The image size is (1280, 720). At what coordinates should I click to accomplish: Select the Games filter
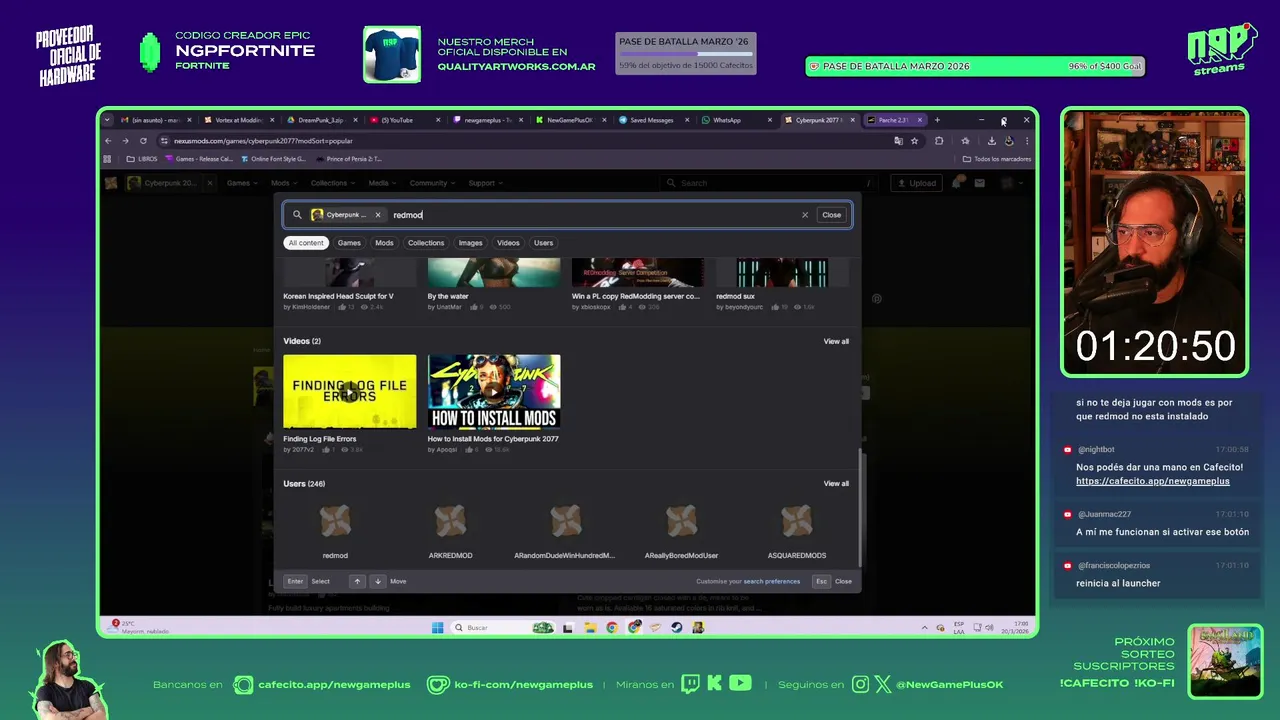(349, 243)
